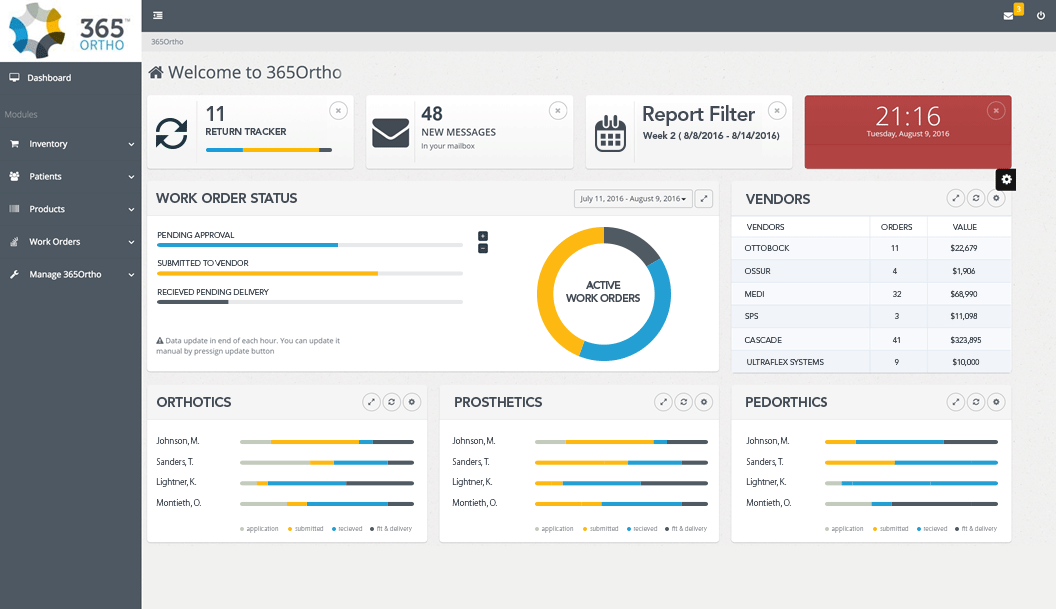Refresh the Orthotics panel
The width and height of the screenshot is (1056, 609).
pos(391,402)
